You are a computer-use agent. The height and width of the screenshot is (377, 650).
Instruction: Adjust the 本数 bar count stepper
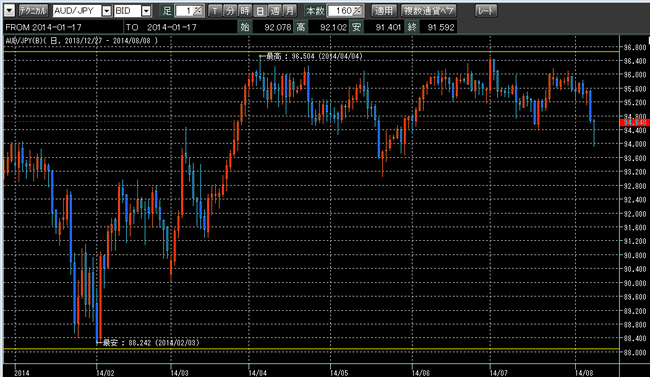357,11
